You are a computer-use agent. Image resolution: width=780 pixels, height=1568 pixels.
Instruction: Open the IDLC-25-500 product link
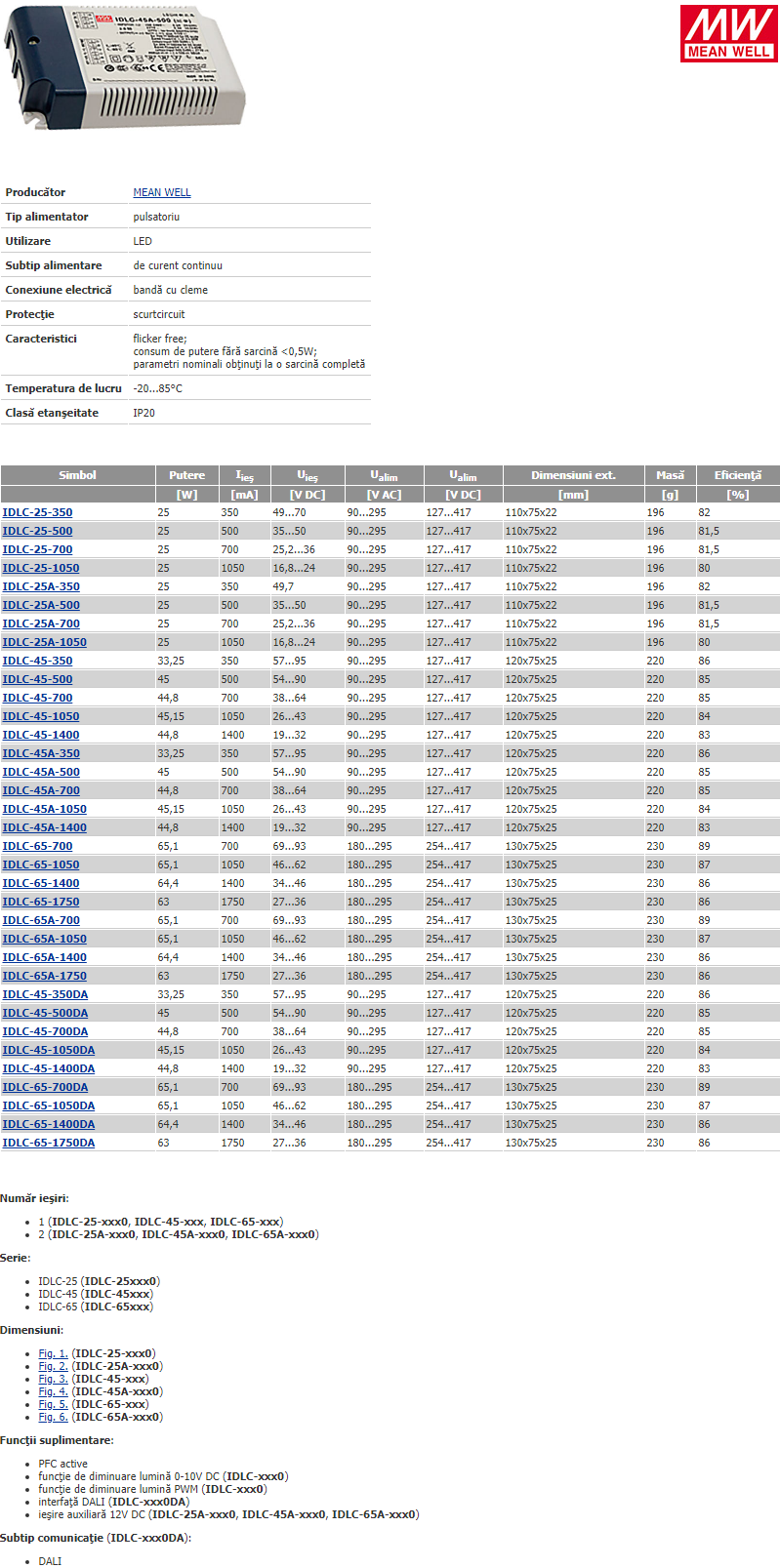click(x=37, y=531)
